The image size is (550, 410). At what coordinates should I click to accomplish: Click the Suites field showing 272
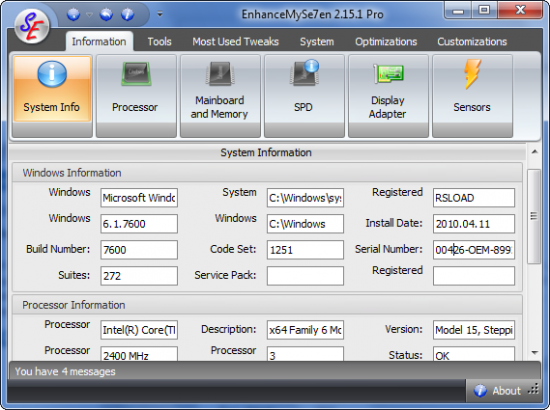click(x=139, y=276)
